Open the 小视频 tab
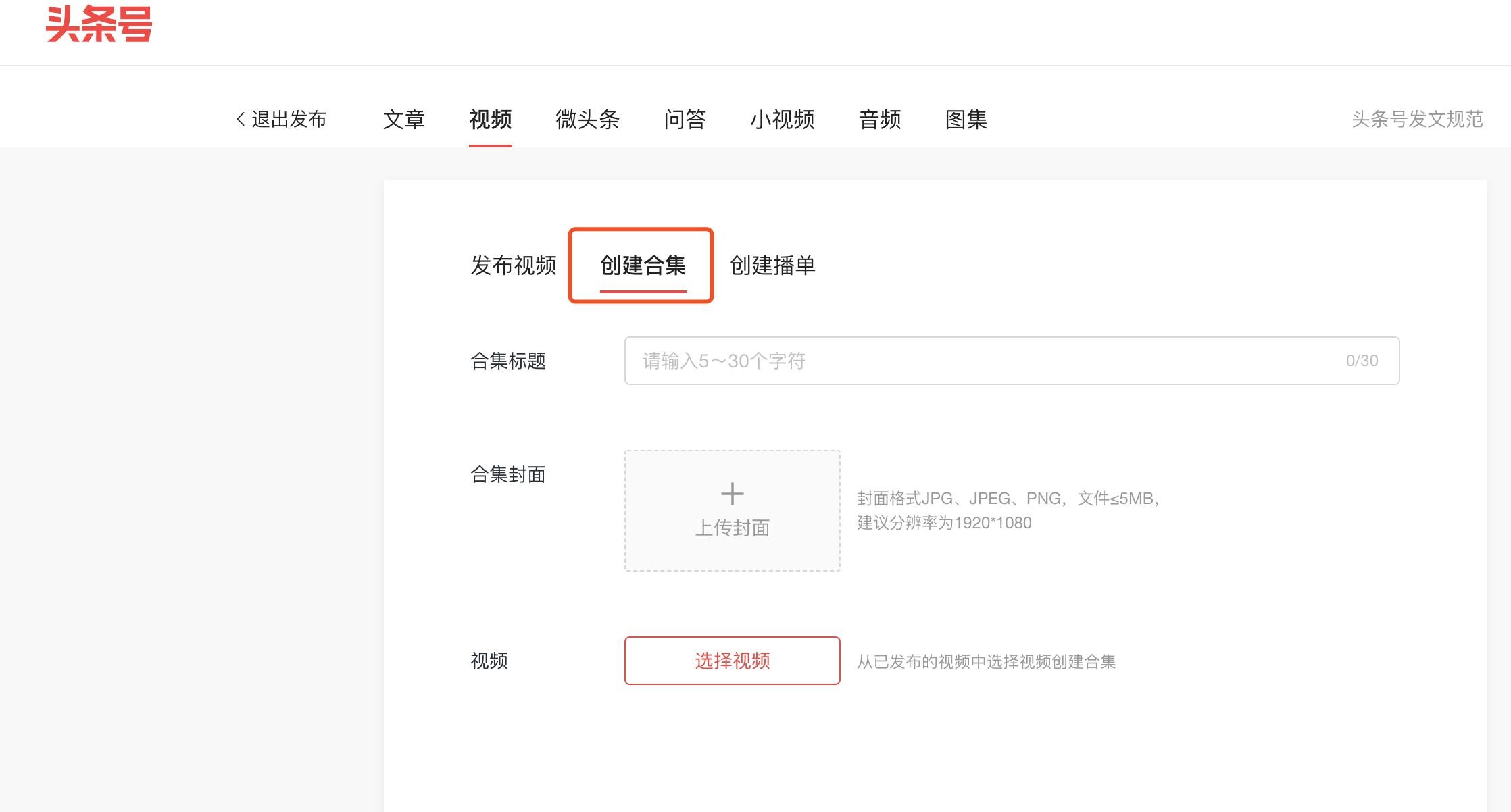The height and width of the screenshot is (812, 1511). [782, 120]
